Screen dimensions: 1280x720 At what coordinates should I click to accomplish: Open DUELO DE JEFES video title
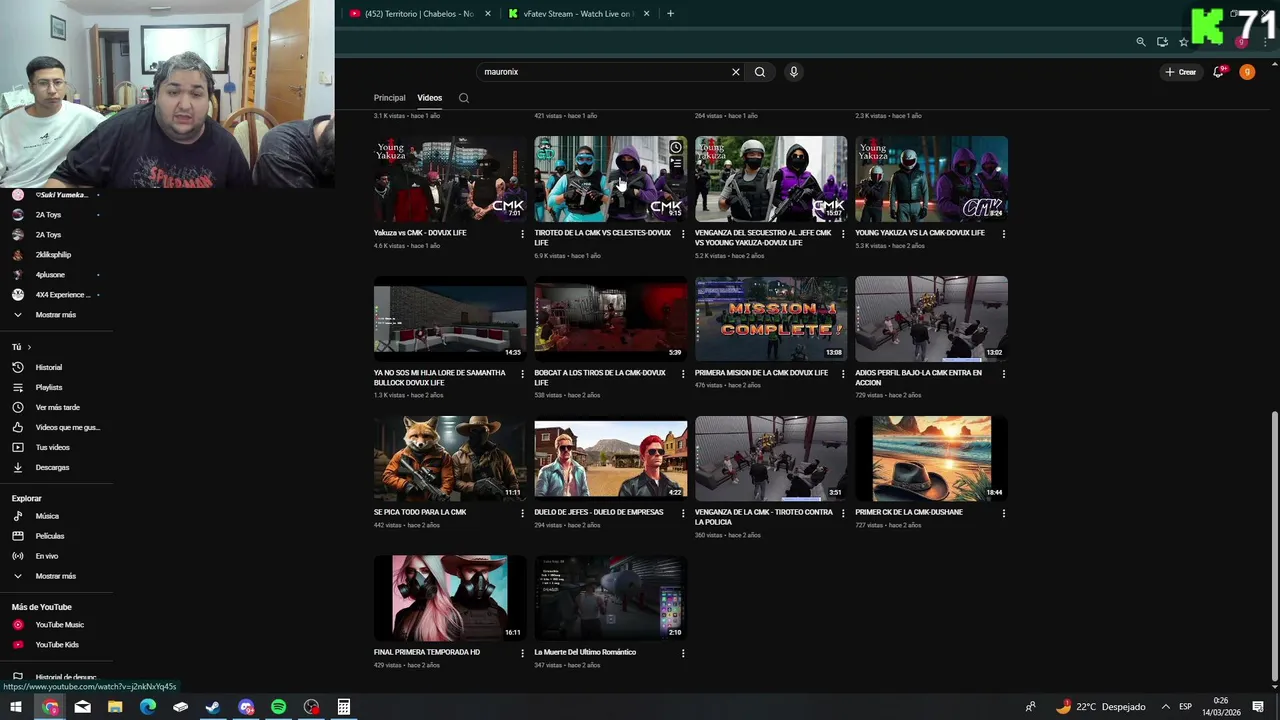click(x=599, y=512)
